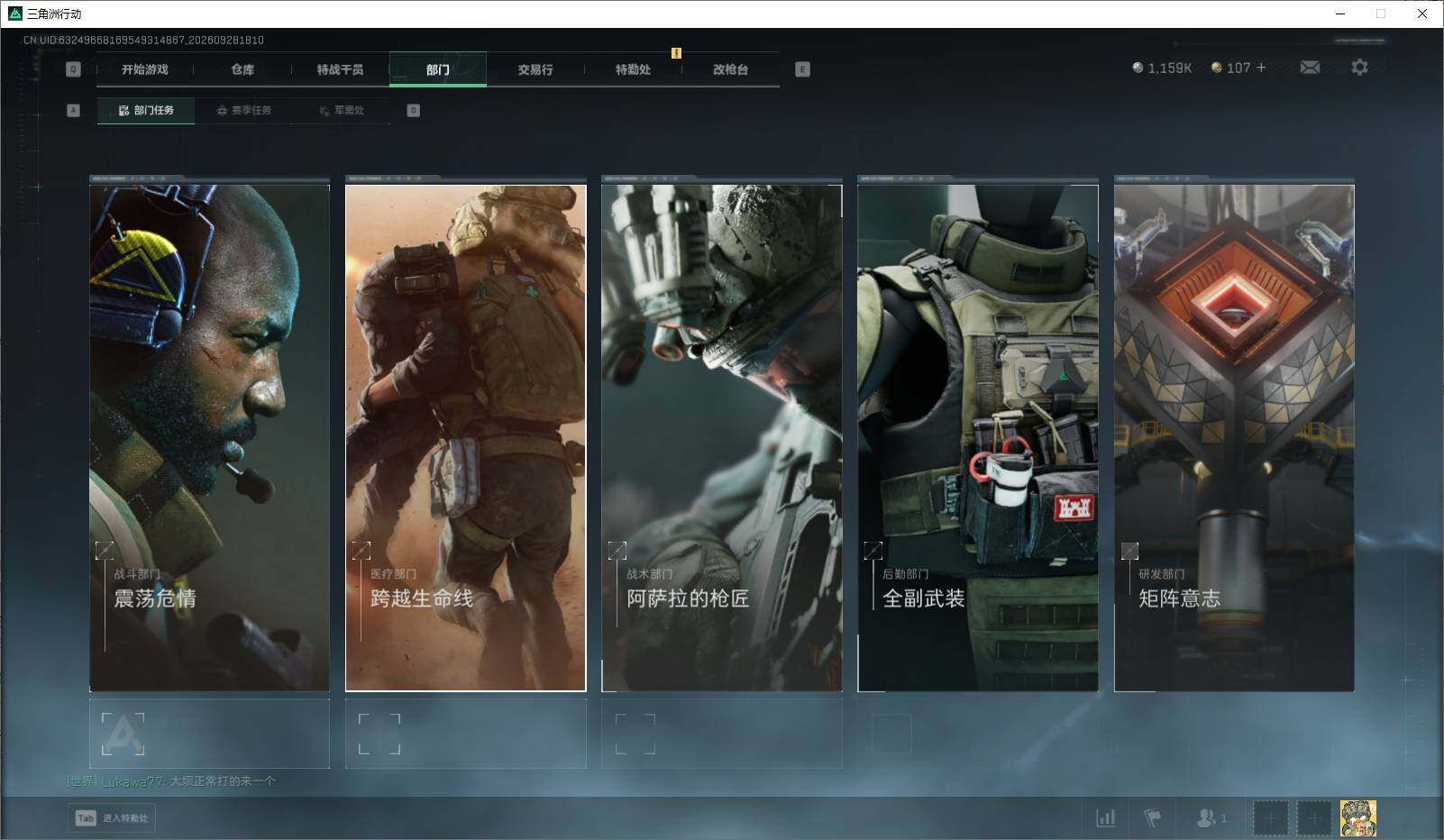
Task: Open the mail inbox envelope icon
Action: [1310, 68]
